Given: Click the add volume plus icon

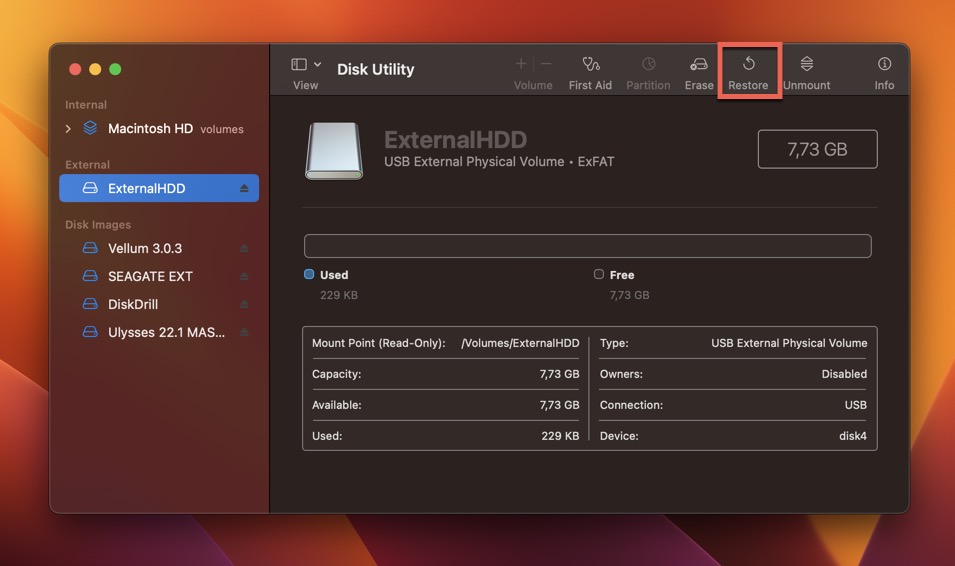Looking at the screenshot, I should tap(520, 64).
